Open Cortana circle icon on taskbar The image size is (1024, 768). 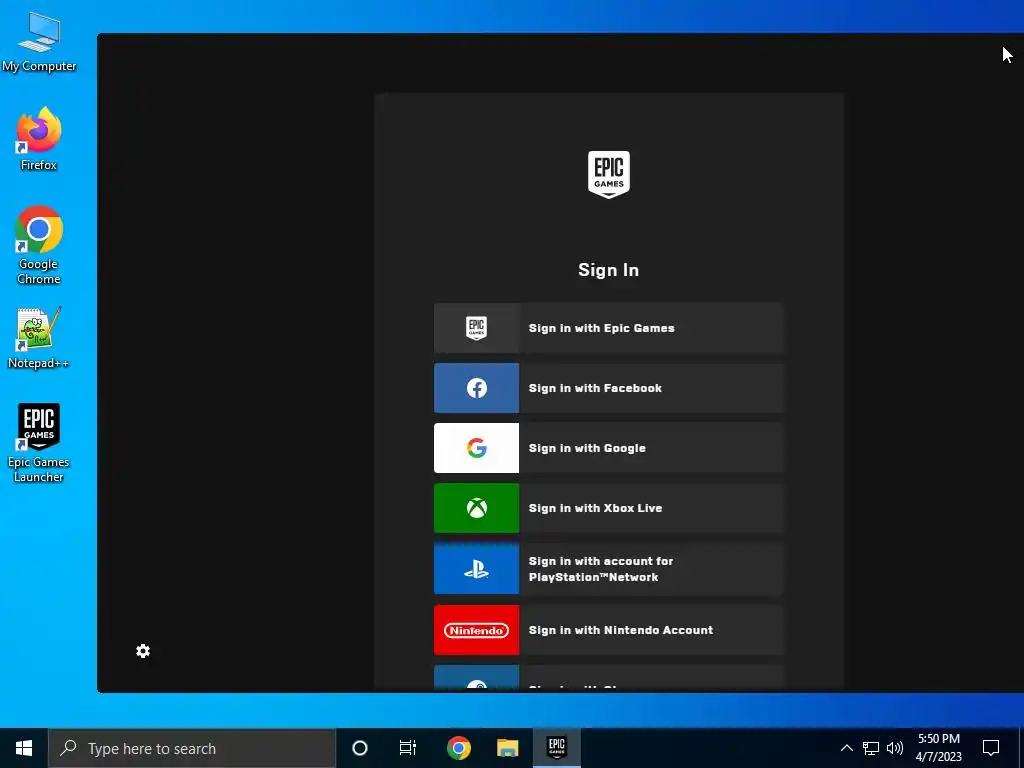(360, 748)
